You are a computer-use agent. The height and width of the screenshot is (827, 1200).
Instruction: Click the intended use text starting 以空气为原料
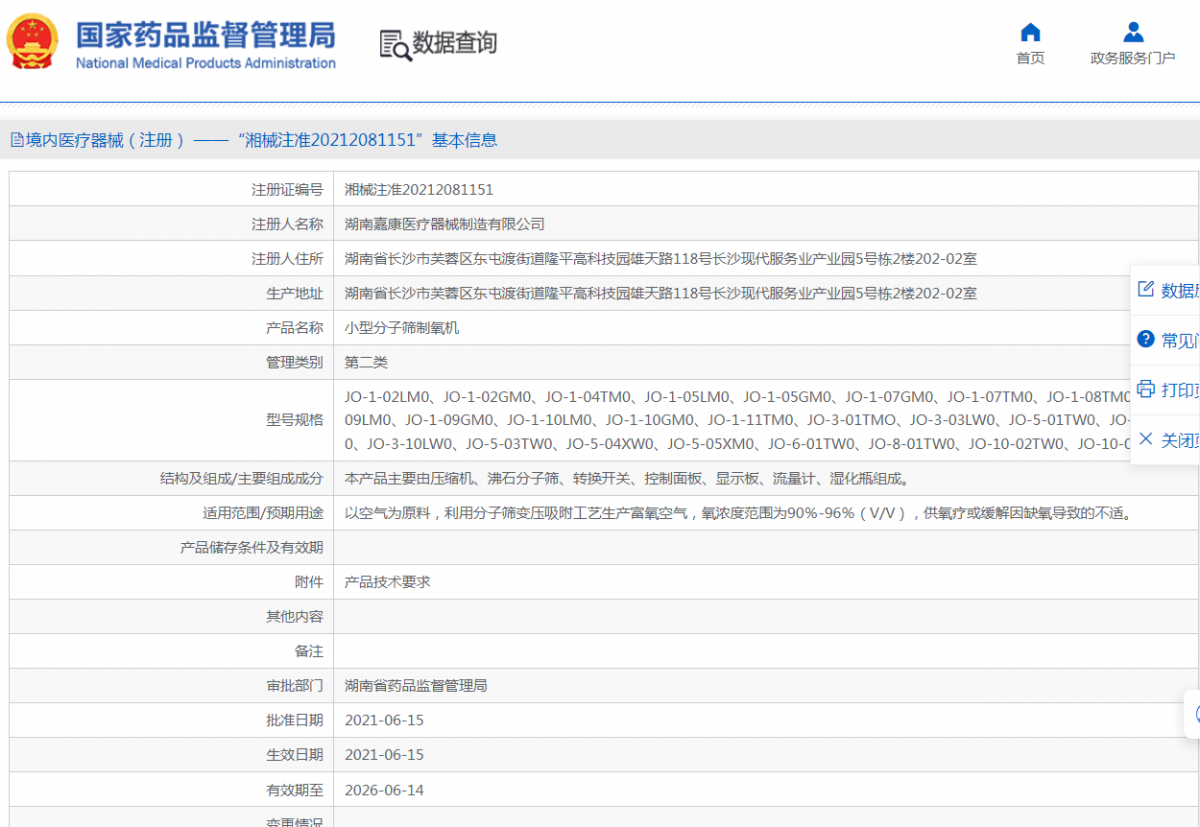coord(738,513)
